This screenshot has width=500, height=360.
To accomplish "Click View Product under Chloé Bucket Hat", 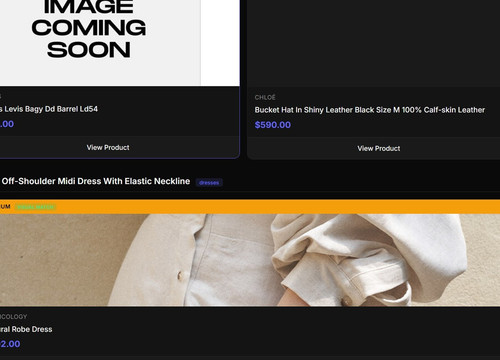I will pyautogui.click(x=379, y=148).
